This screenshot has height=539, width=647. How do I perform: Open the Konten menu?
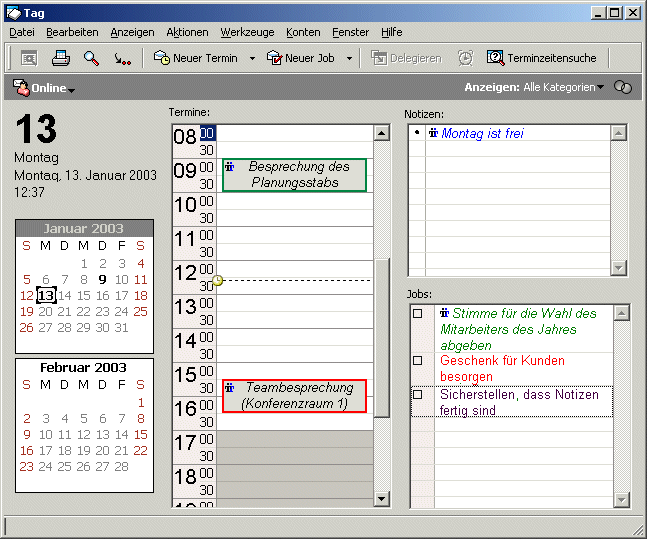click(x=303, y=32)
